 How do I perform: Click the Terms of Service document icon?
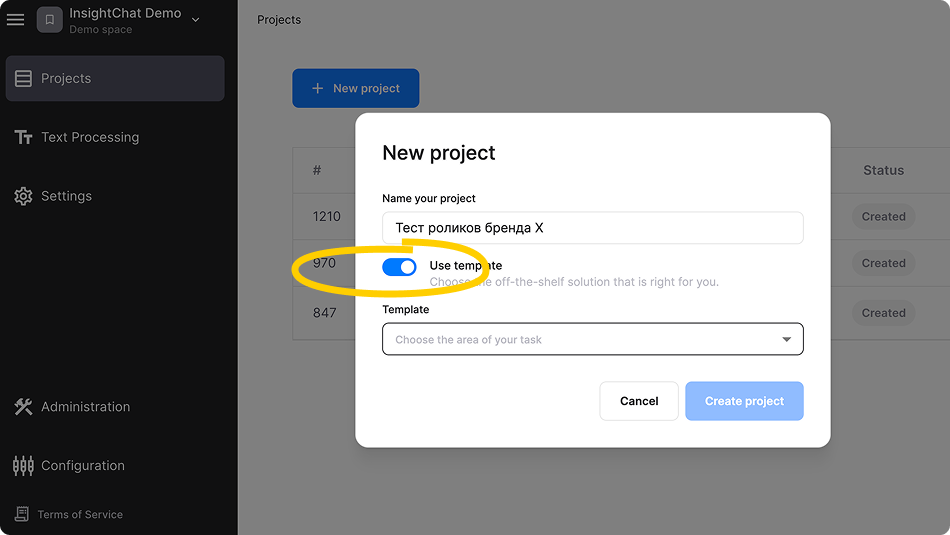[22, 514]
